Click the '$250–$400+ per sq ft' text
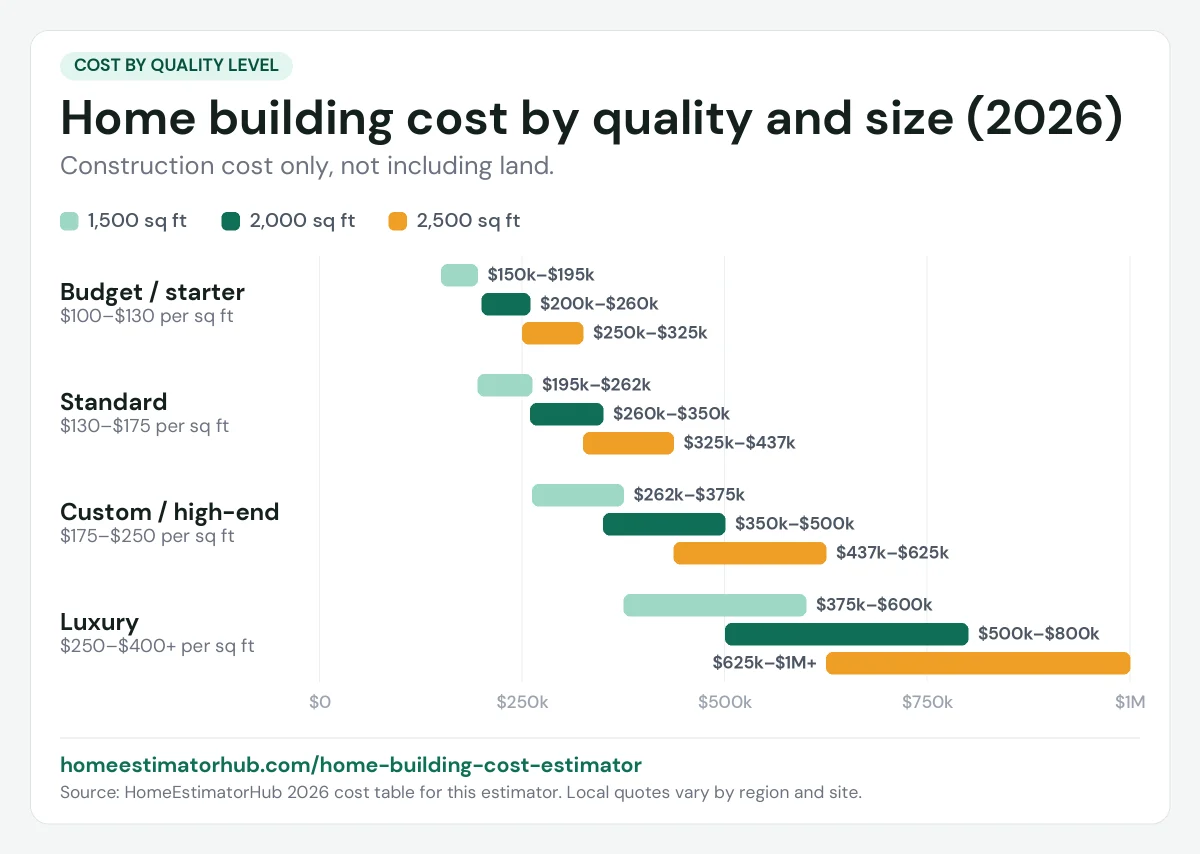 pyautogui.click(x=158, y=646)
